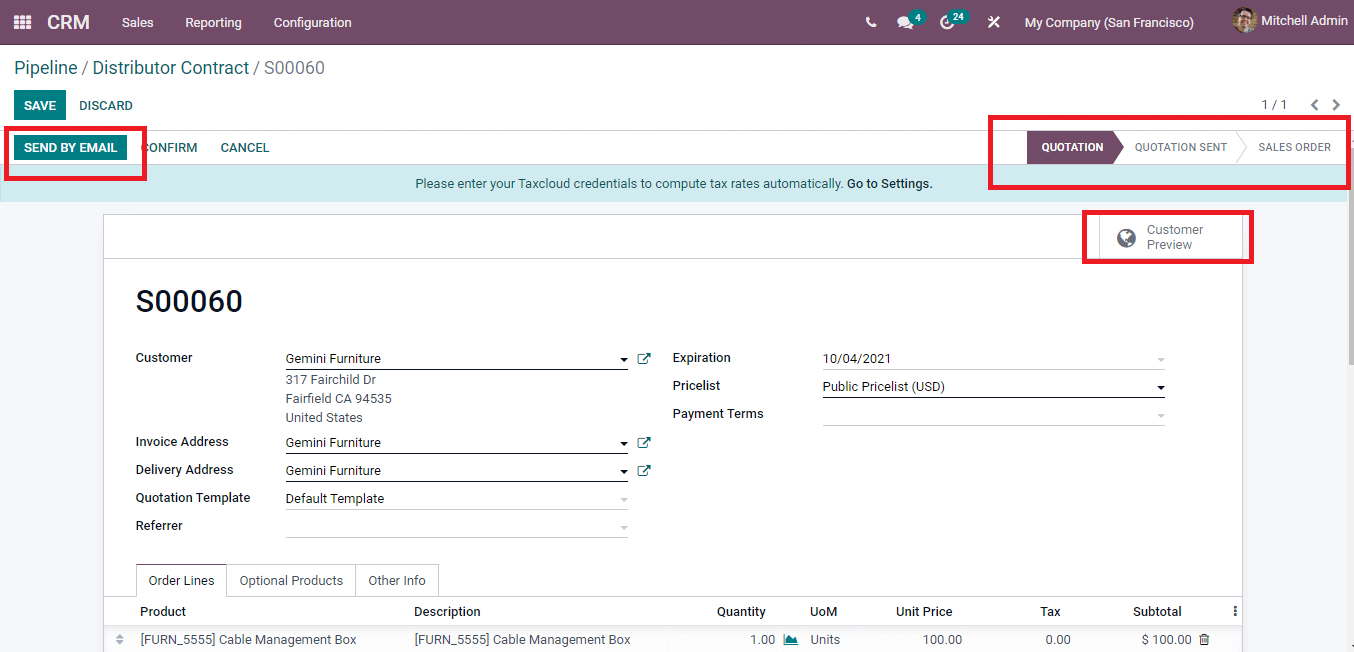Open the apps grid menu icon
Image resolution: width=1354 pixels, height=652 pixels.
[22, 22]
